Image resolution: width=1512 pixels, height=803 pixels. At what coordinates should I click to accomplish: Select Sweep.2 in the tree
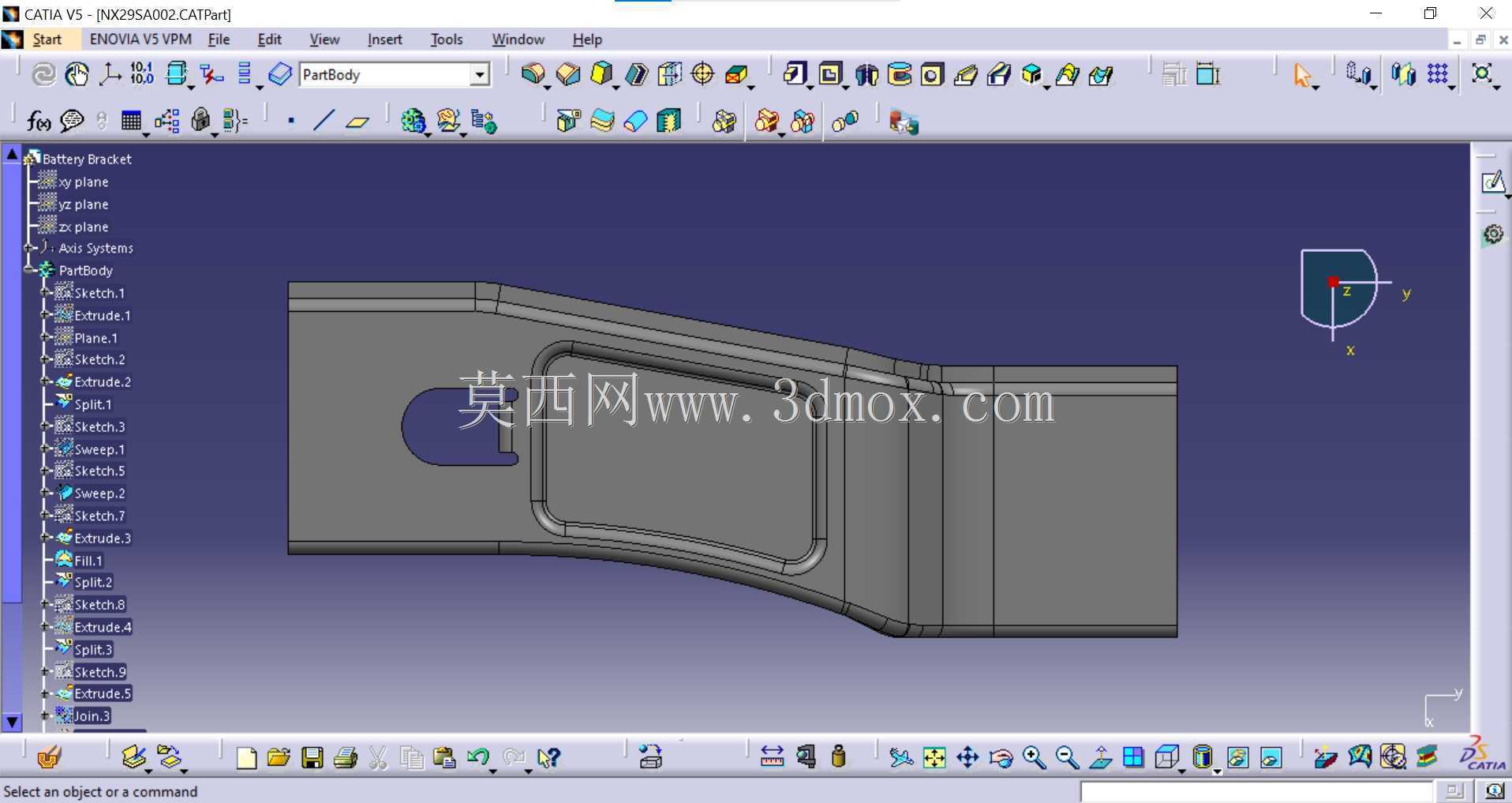(x=99, y=493)
